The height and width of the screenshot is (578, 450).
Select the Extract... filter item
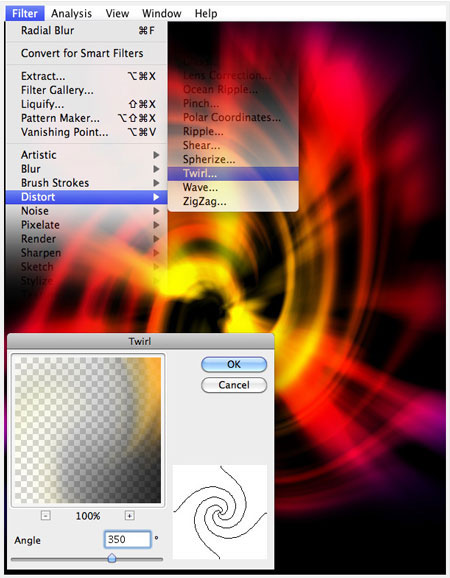(x=87, y=76)
